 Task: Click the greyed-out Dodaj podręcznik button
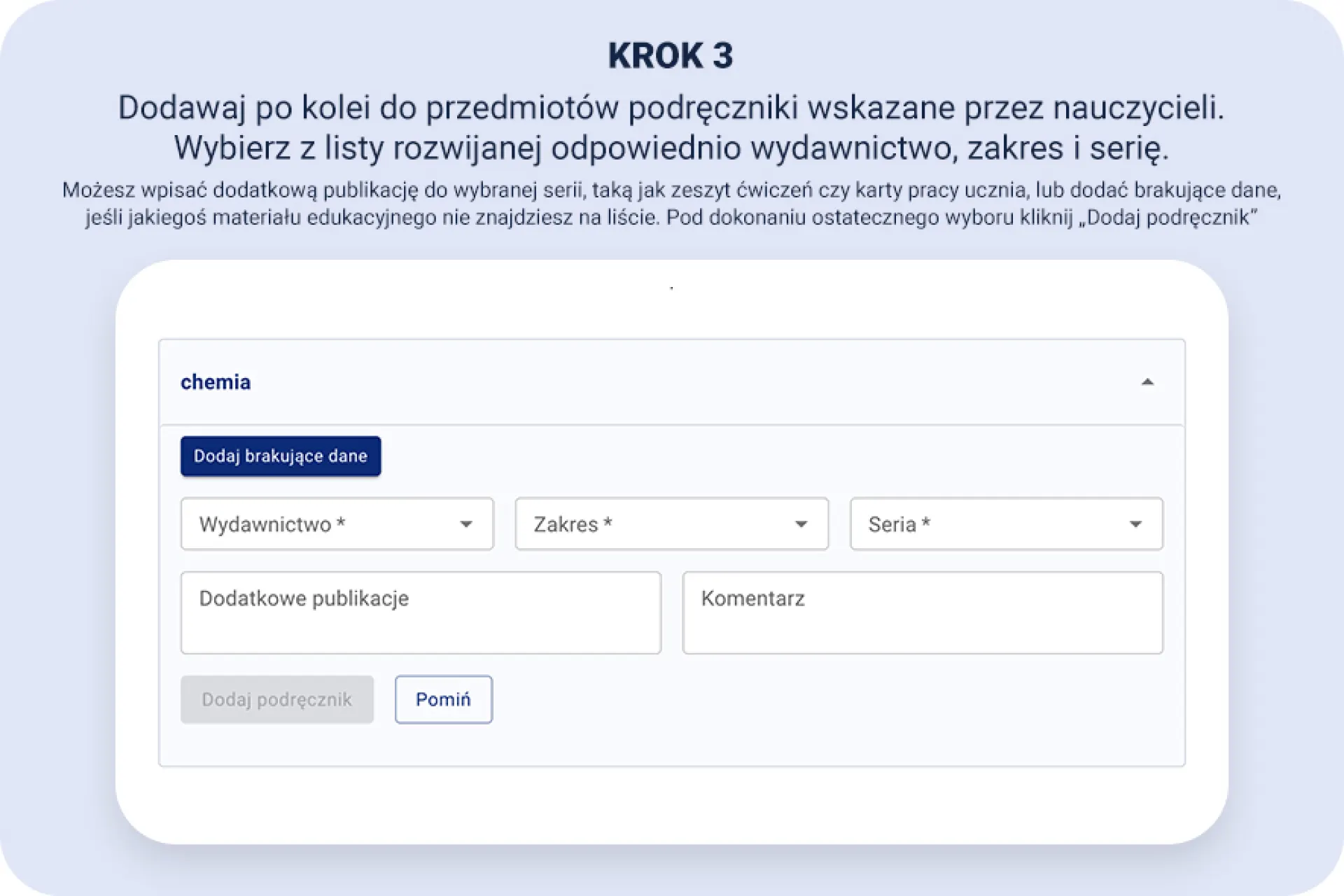(x=277, y=699)
